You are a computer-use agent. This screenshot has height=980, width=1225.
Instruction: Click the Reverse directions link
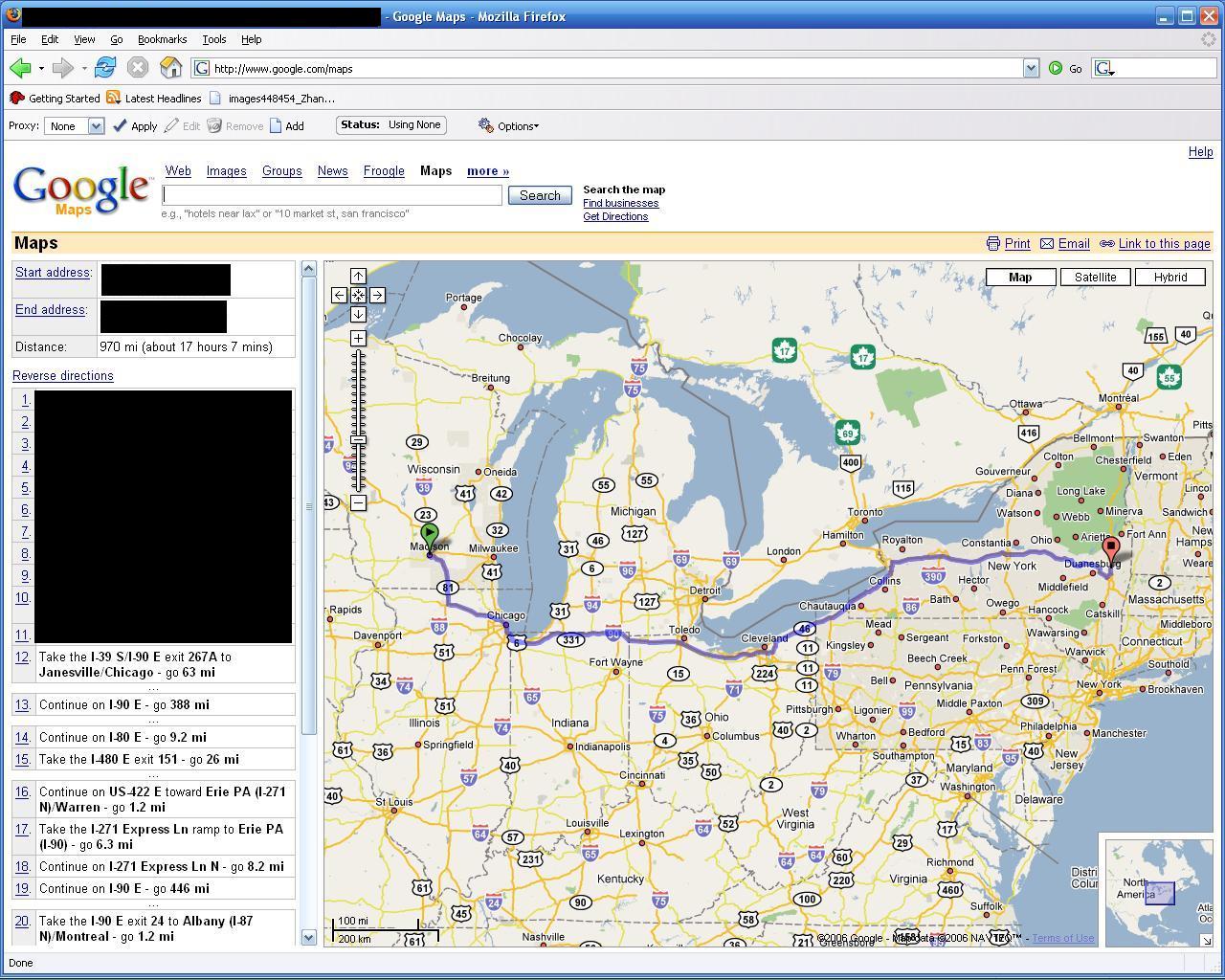pyautogui.click(x=63, y=375)
